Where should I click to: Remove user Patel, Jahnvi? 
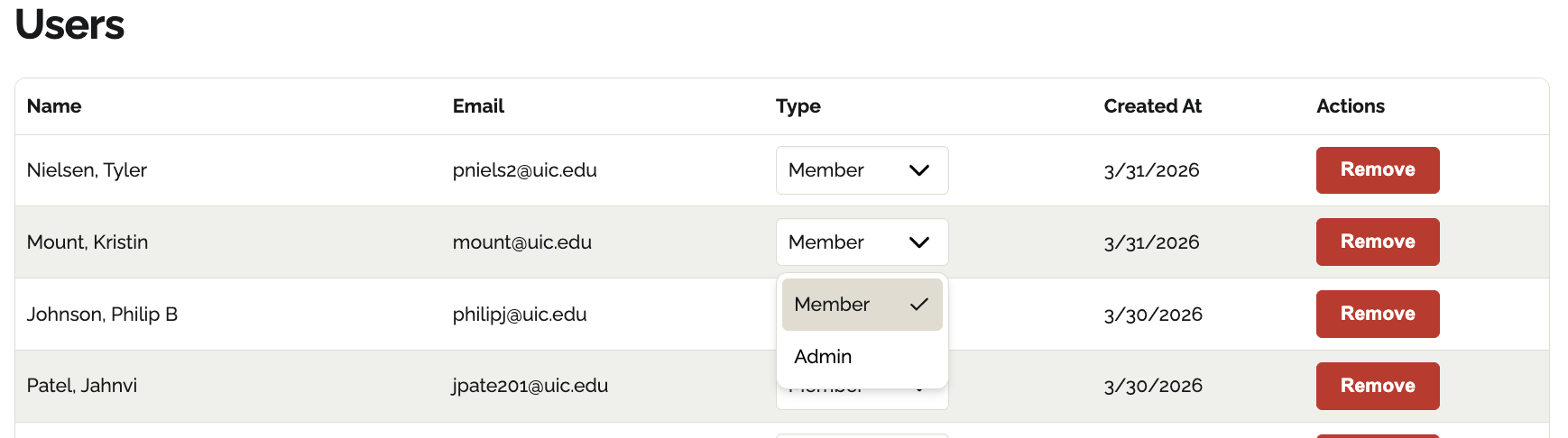1378,386
